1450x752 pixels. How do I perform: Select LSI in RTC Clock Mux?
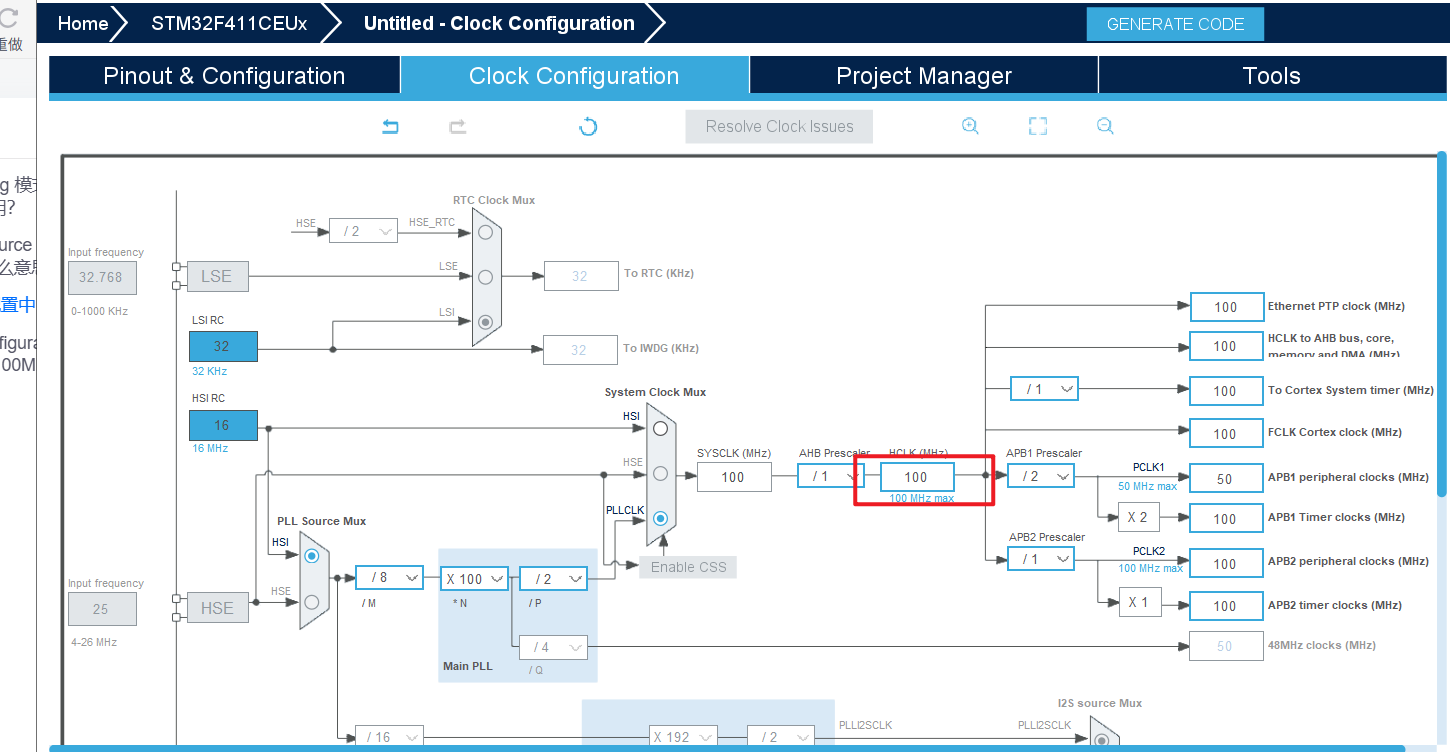click(485, 322)
